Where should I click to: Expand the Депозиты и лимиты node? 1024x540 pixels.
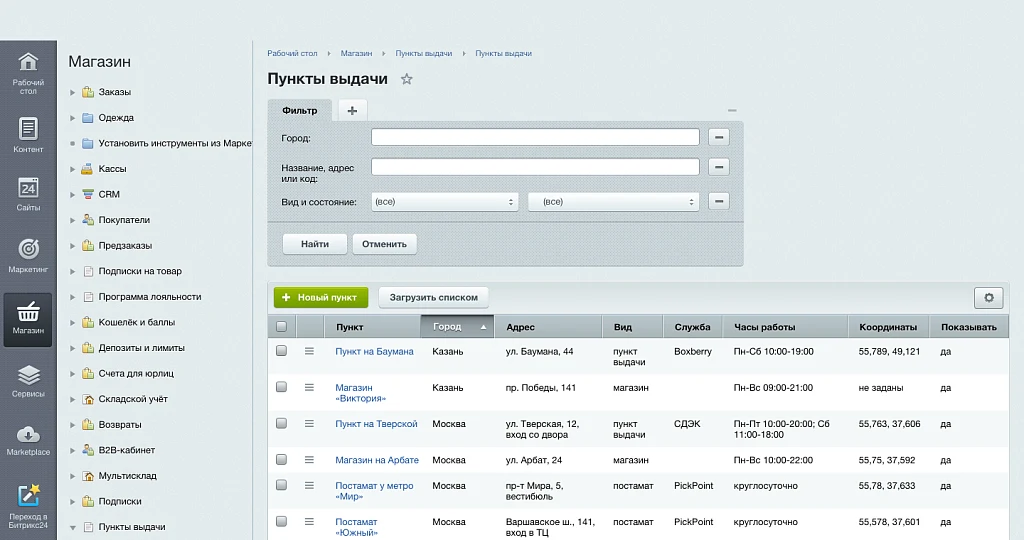72,348
